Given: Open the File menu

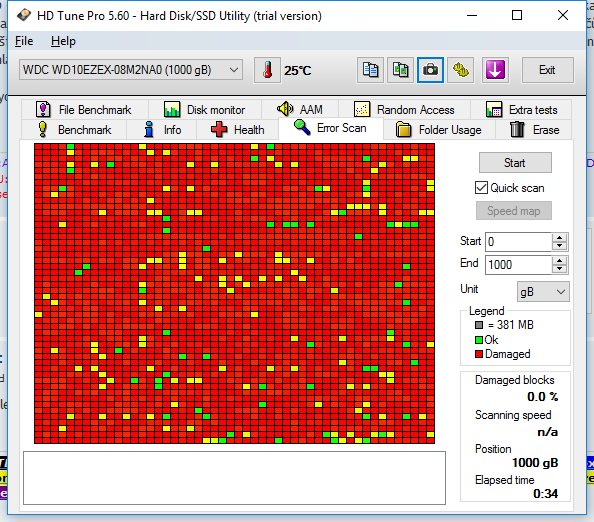Looking at the screenshot, I should click(24, 41).
